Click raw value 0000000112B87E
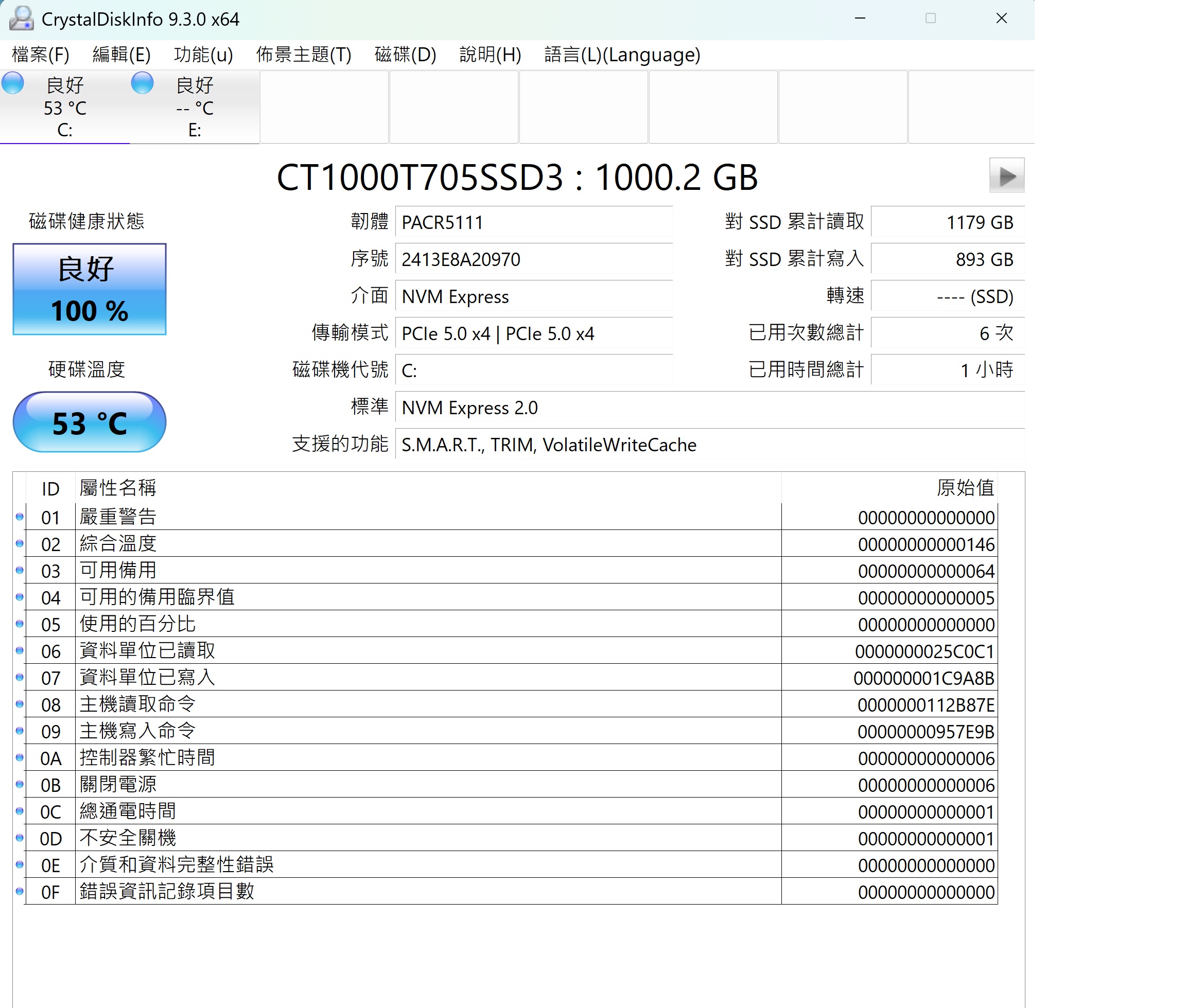 pos(926,704)
